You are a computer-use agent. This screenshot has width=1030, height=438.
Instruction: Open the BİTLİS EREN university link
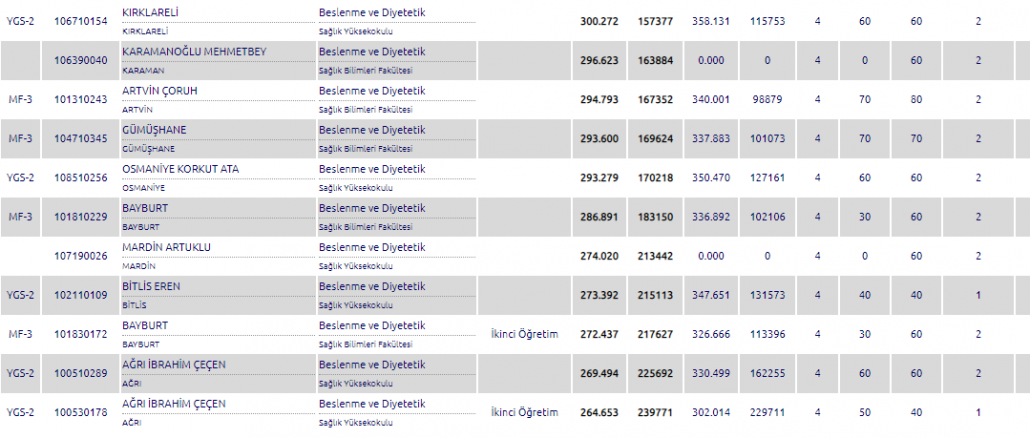153,286
